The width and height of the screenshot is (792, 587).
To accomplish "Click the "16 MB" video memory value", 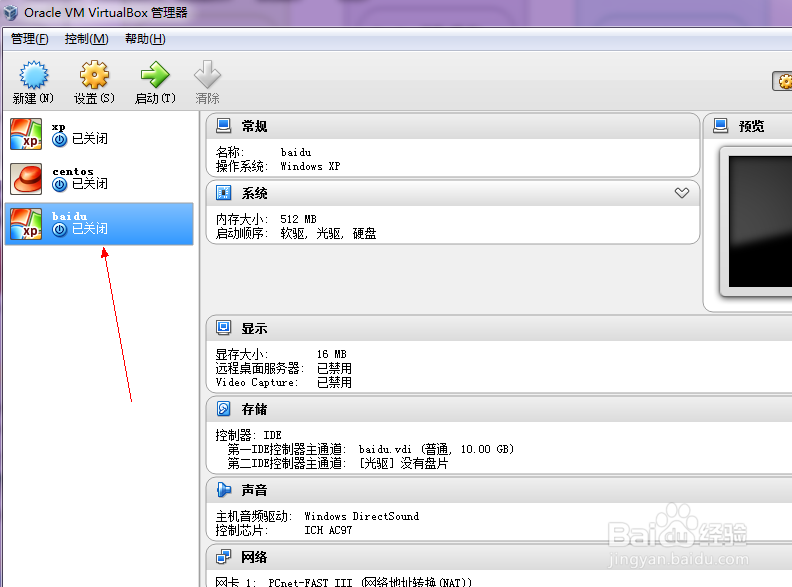I will point(331,354).
